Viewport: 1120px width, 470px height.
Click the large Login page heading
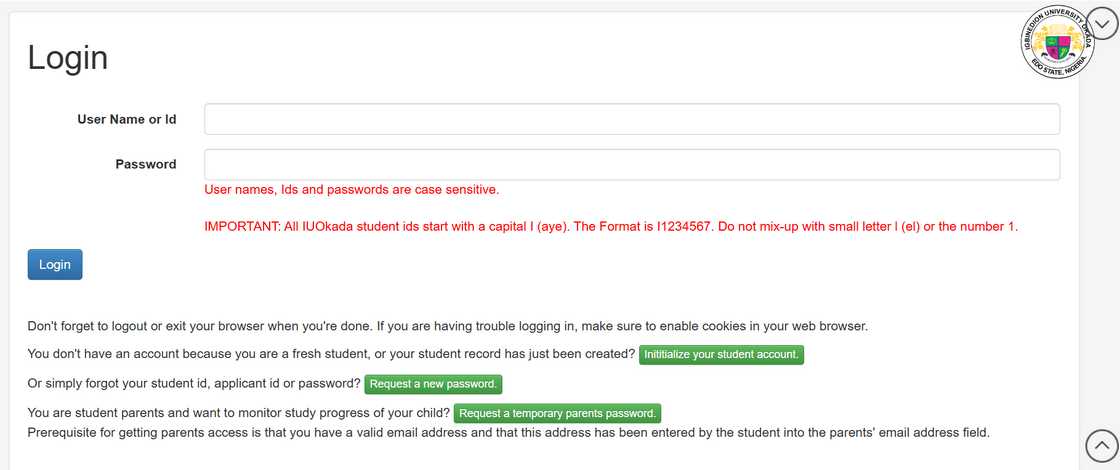pyautogui.click(x=68, y=57)
